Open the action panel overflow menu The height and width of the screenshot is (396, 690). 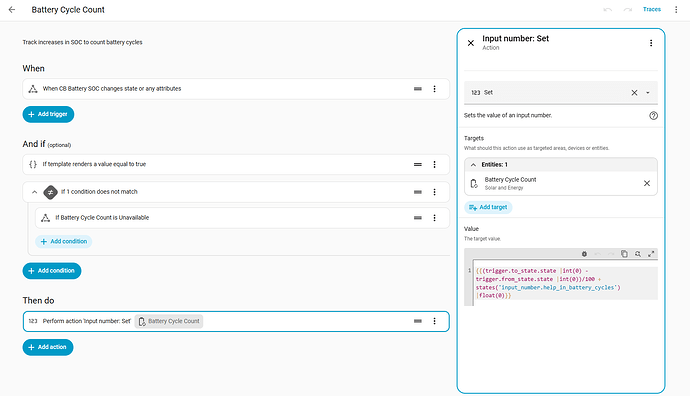point(651,43)
